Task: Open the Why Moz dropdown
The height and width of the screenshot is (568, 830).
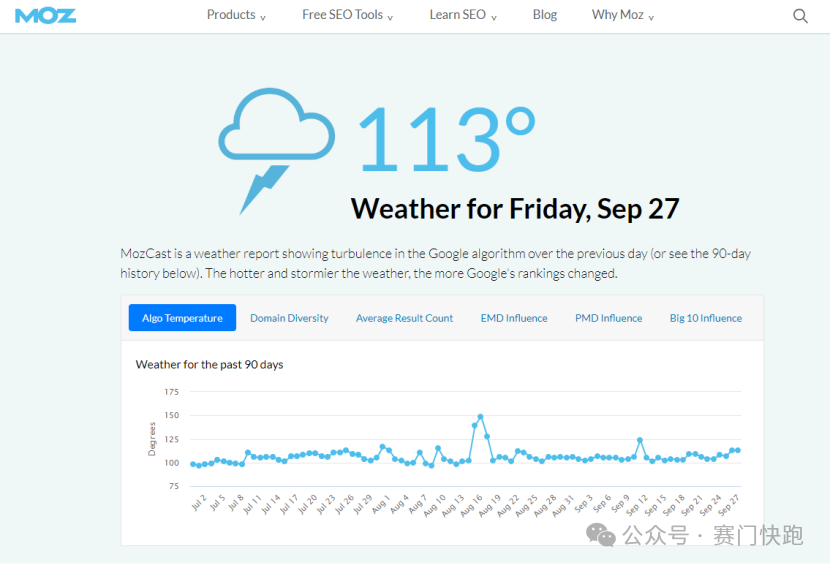Action: (622, 15)
